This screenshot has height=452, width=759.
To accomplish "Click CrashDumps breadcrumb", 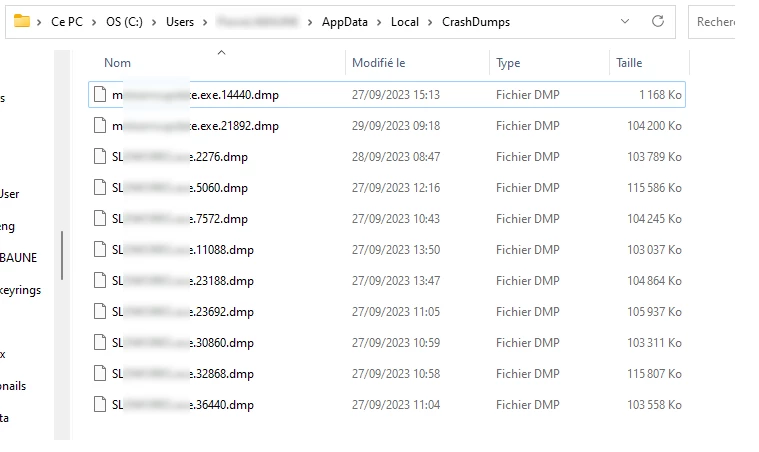I will pyautogui.click(x=476, y=22).
